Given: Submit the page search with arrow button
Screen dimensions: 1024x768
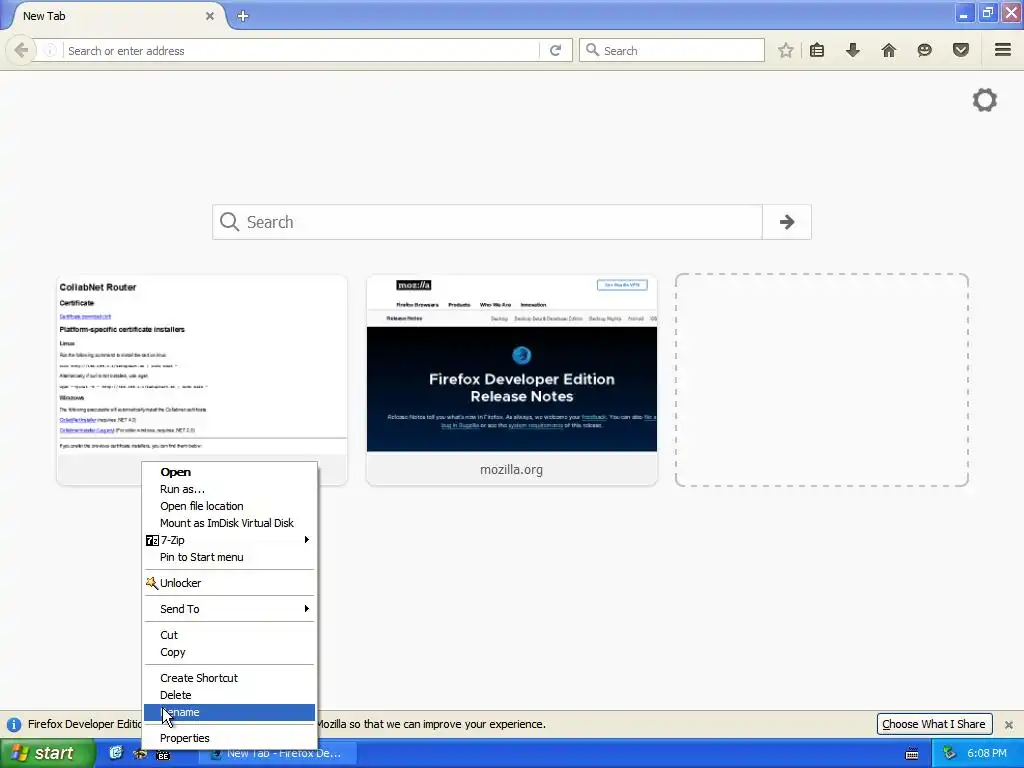Looking at the screenshot, I should [787, 222].
